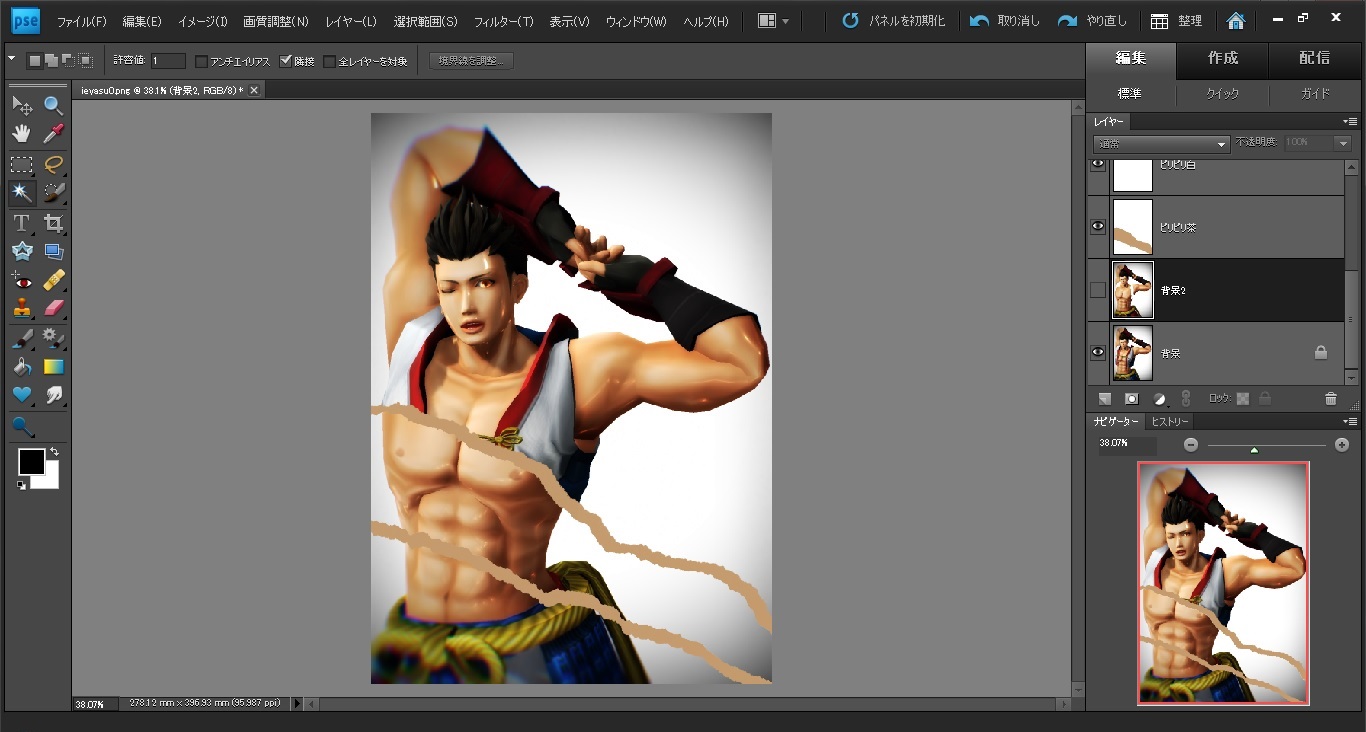Create a new layer in Layers panel
1366x732 pixels.
1104,398
